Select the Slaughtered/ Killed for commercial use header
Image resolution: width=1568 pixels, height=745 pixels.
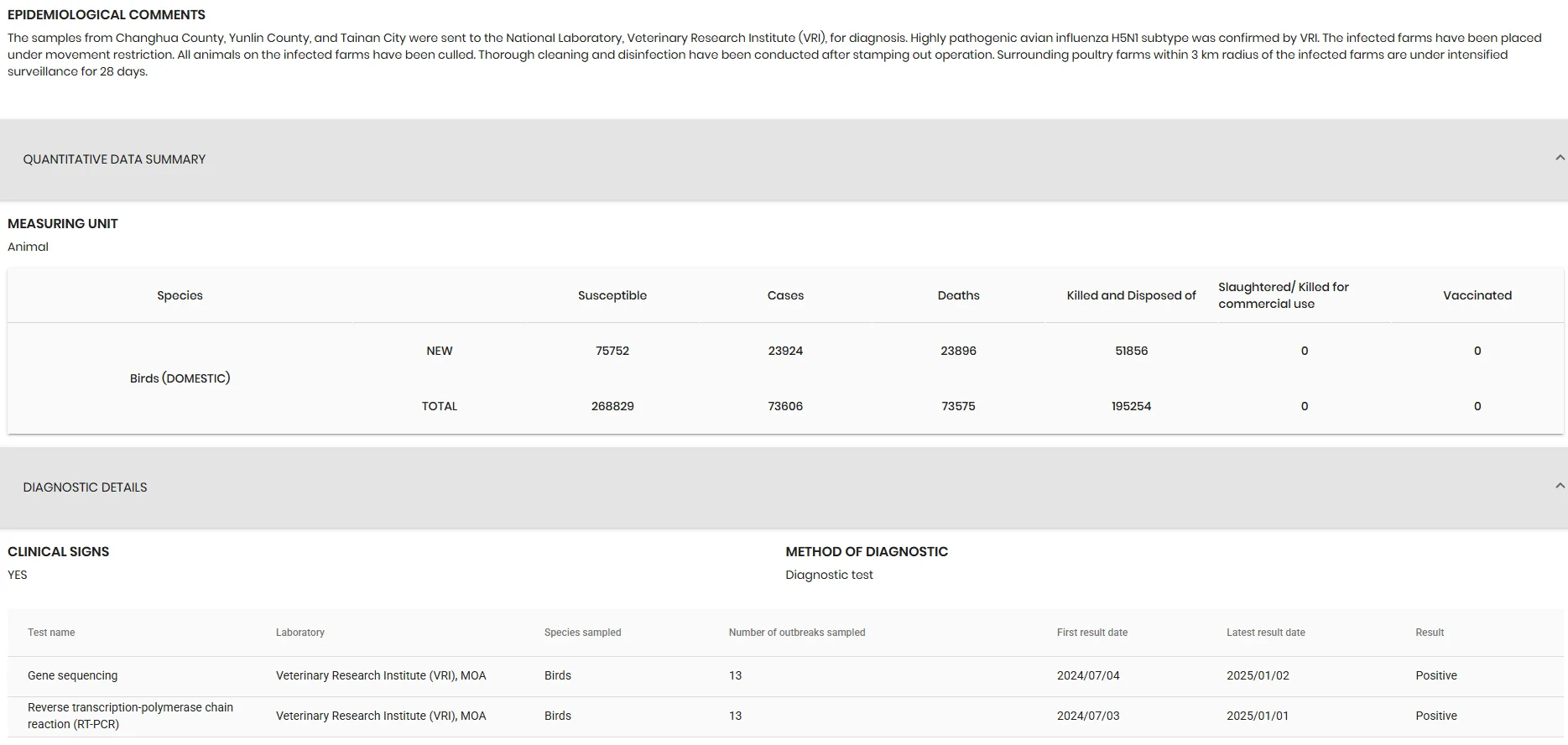(1284, 295)
